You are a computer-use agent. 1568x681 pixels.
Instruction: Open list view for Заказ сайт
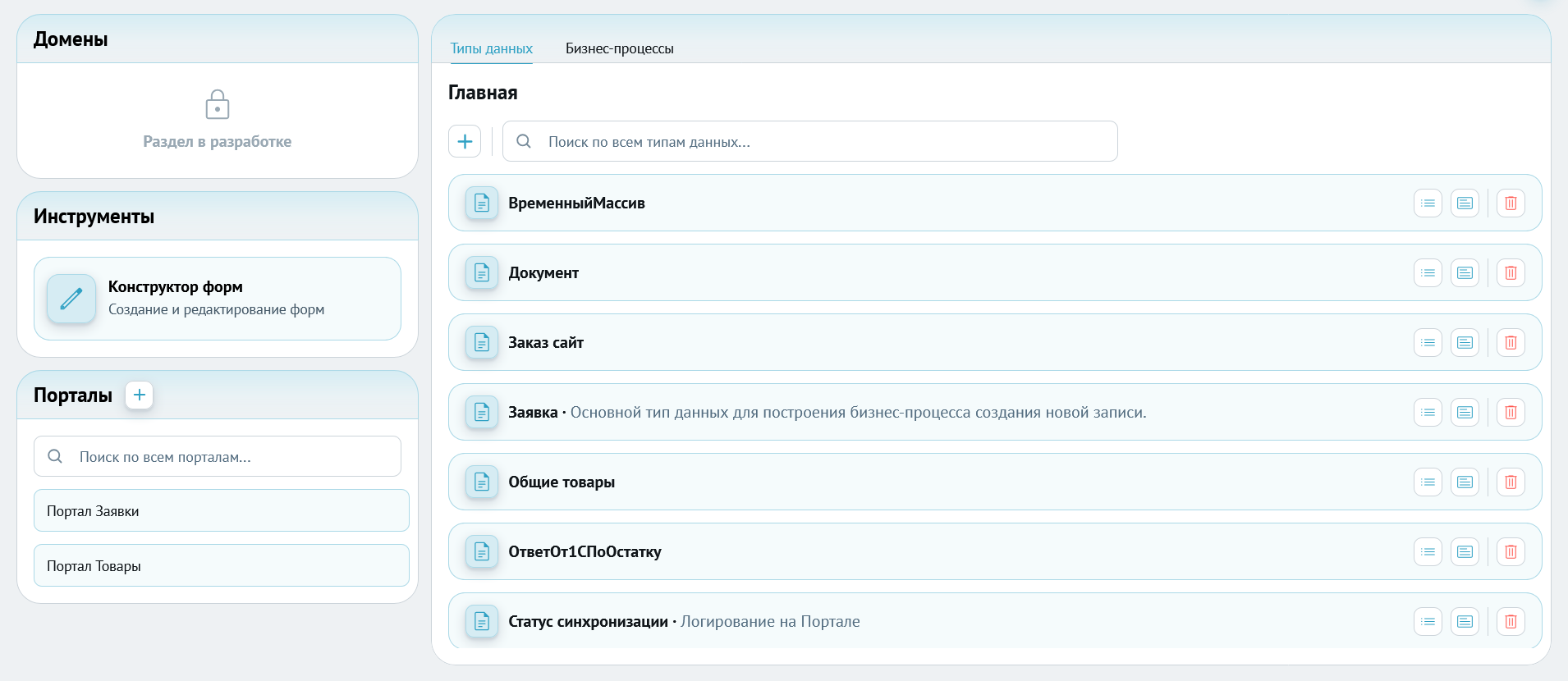[x=1428, y=342]
